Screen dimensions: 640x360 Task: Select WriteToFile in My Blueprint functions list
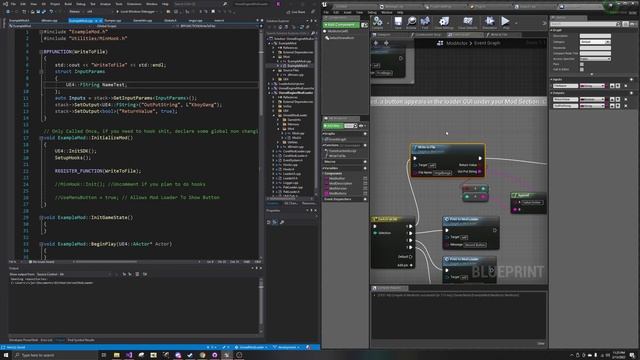click(337, 156)
